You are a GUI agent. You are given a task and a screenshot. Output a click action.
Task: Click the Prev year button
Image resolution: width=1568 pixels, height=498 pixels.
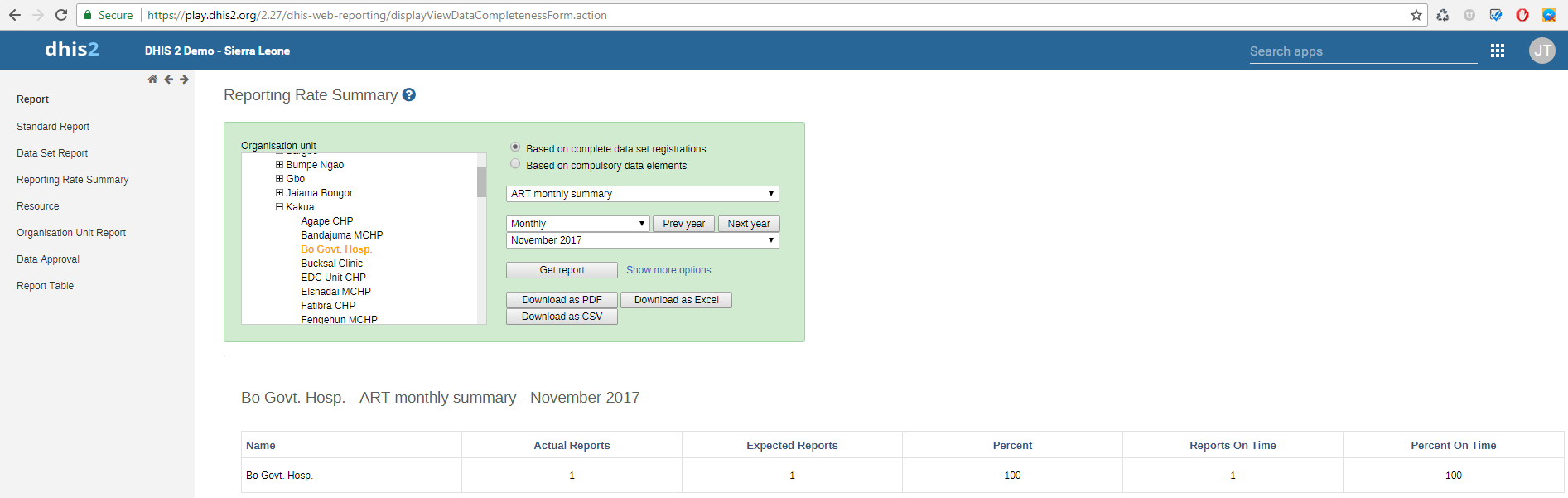coord(684,224)
